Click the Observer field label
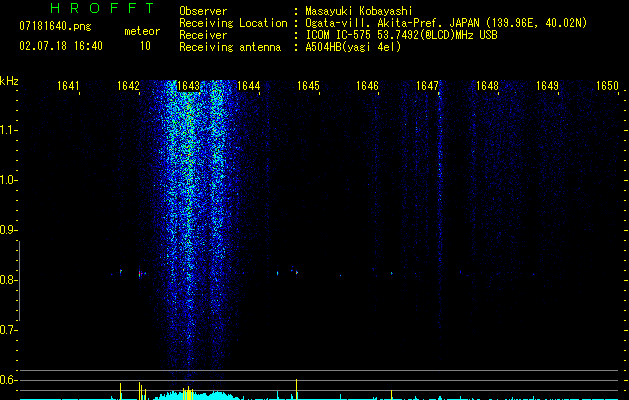Viewport: 629px width, 400px height. click(203, 11)
